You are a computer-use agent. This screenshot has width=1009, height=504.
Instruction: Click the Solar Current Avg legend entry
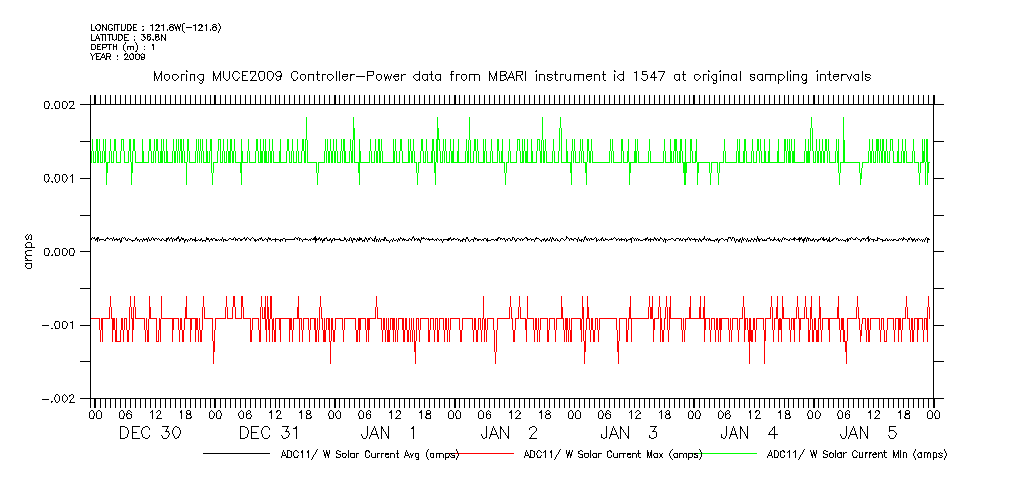coord(369,455)
